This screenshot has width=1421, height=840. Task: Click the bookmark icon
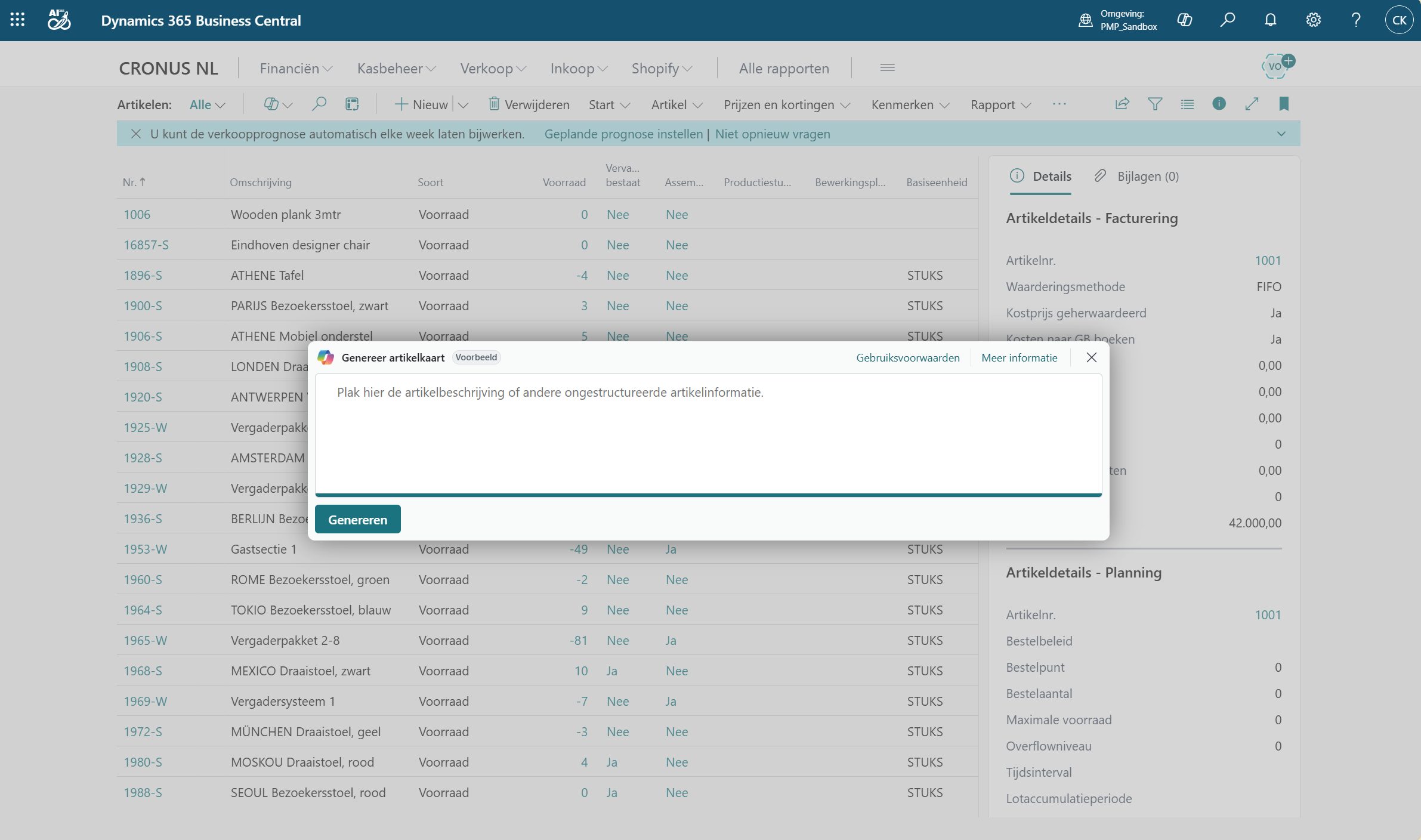(x=1284, y=104)
